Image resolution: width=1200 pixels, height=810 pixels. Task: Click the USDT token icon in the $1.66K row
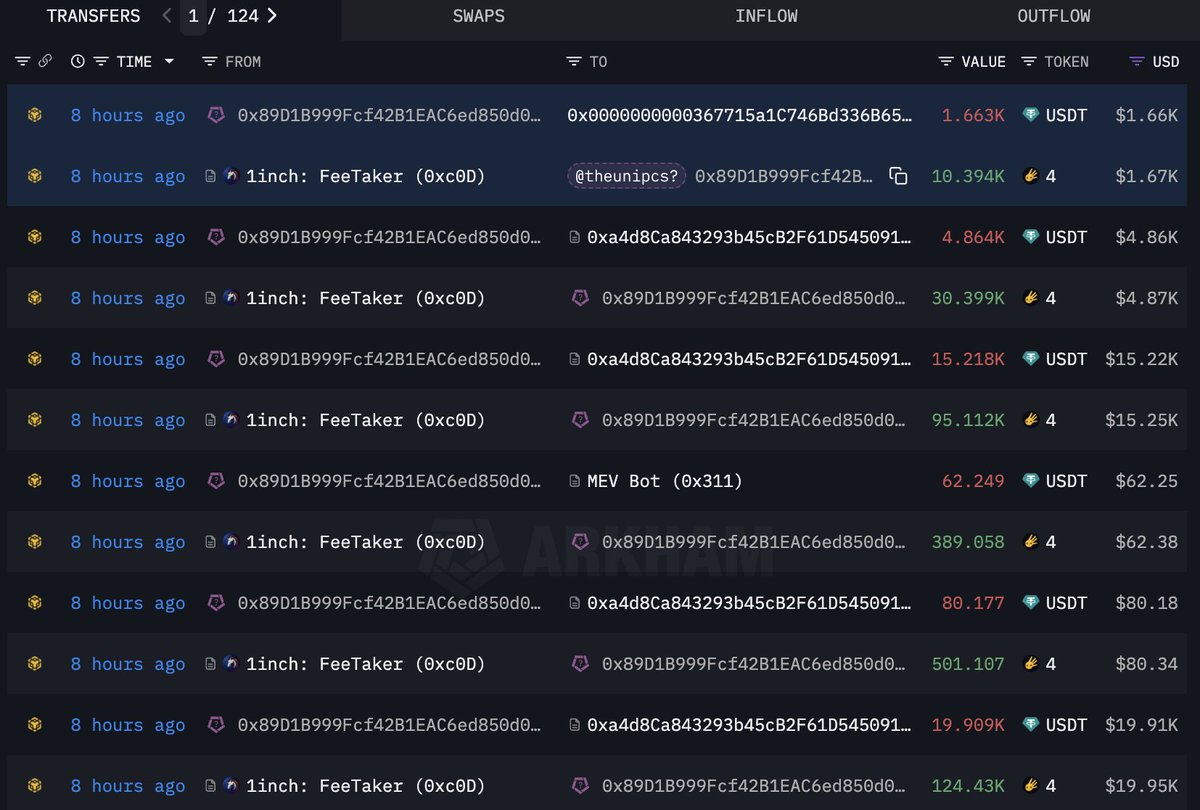[1030, 115]
